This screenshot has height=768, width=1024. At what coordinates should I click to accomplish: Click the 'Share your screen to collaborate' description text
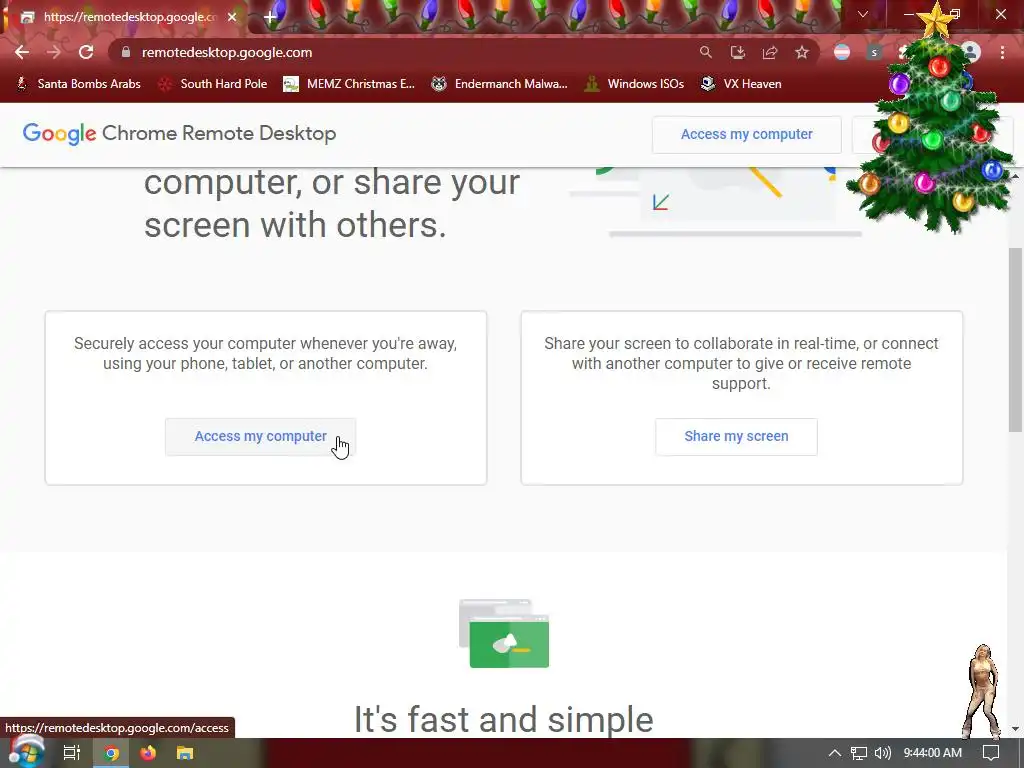click(741, 363)
